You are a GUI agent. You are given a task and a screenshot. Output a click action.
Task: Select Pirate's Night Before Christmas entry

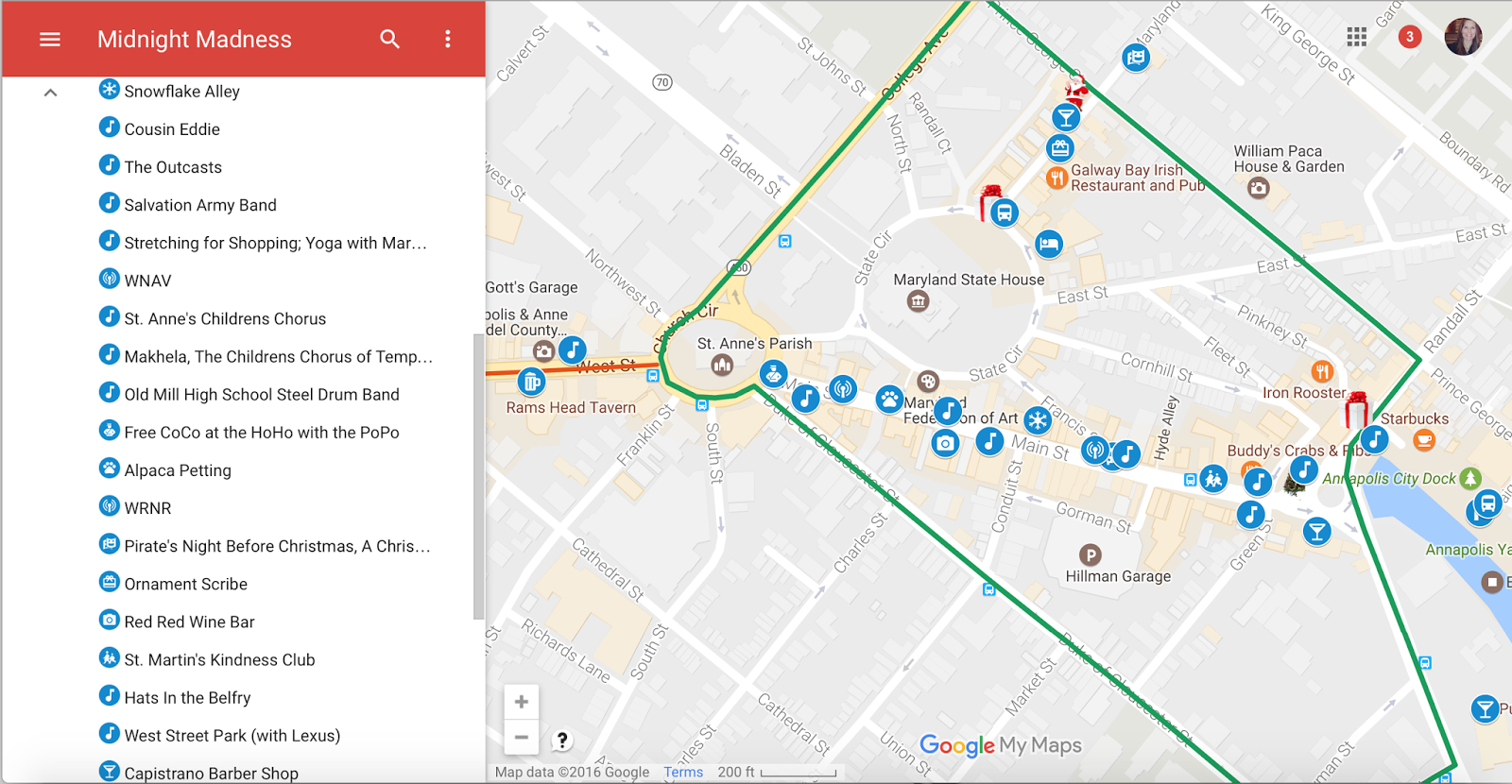(x=266, y=545)
